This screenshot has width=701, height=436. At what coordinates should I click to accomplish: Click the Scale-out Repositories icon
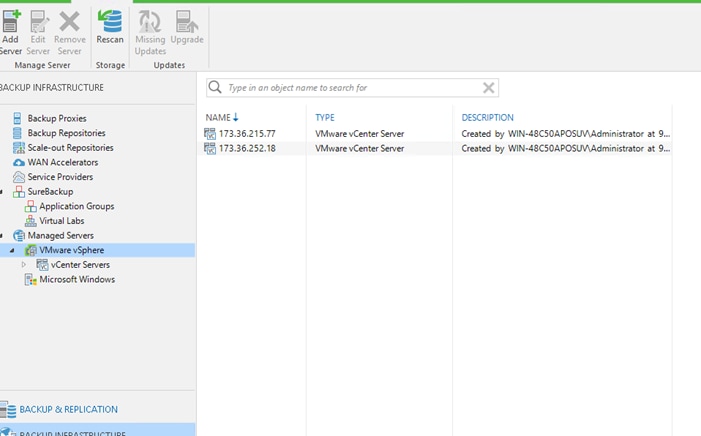pyautogui.click(x=19, y=148)
